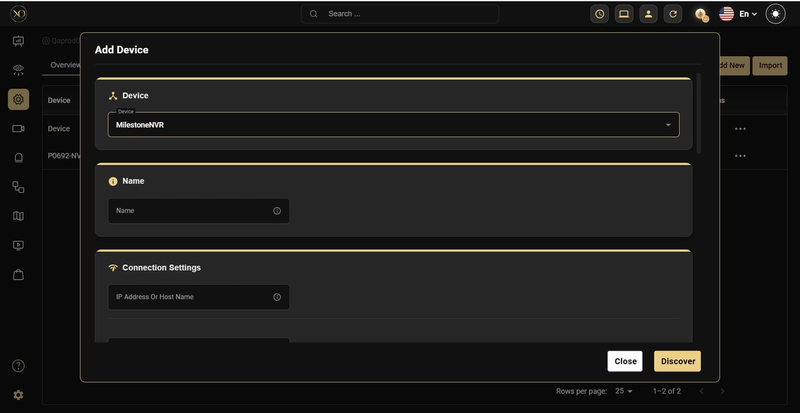
Task: Click the Device column header
Action: click(59, 100)
